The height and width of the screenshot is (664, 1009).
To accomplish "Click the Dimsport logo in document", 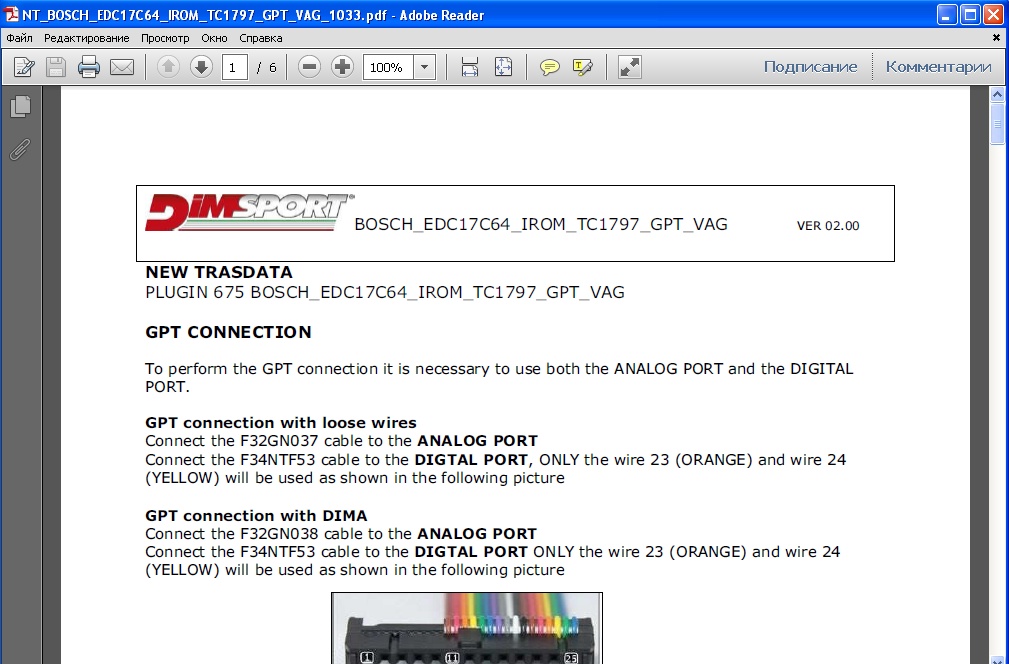I will (249, 212).
